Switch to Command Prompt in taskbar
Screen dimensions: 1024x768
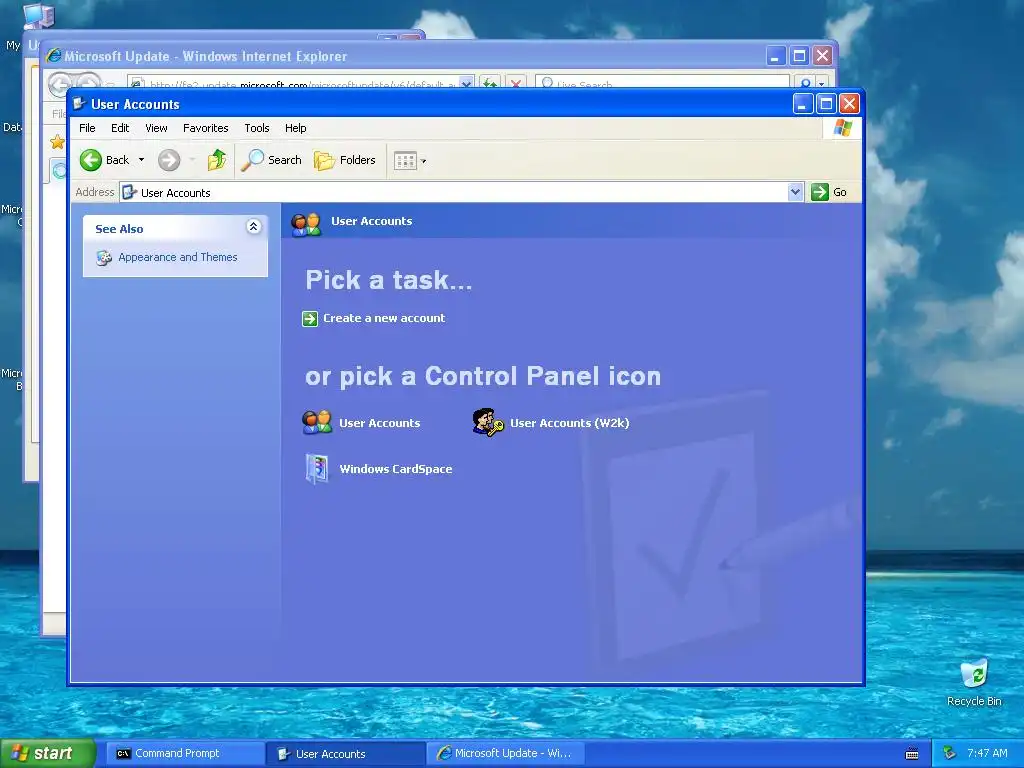click(184, 754)
